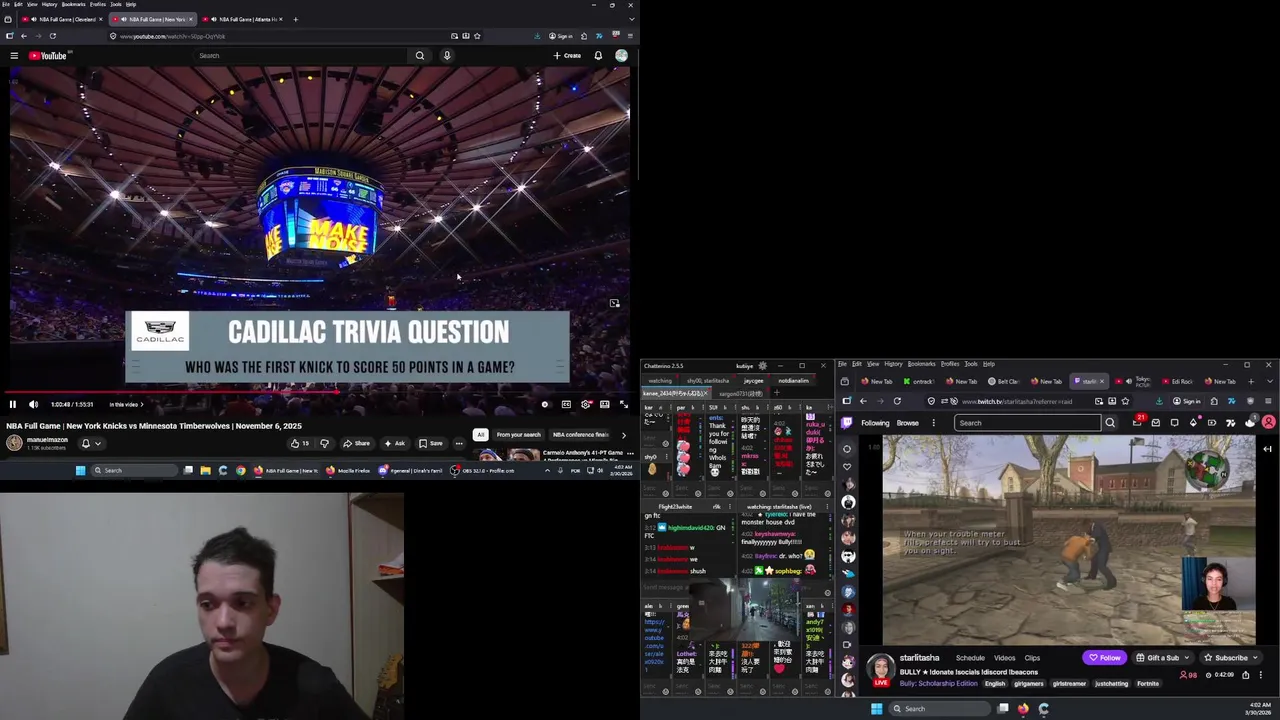Open Twitch notifications showing 21 badge
This screenshot has width=1280, height=720.
tap(1137, 422)
